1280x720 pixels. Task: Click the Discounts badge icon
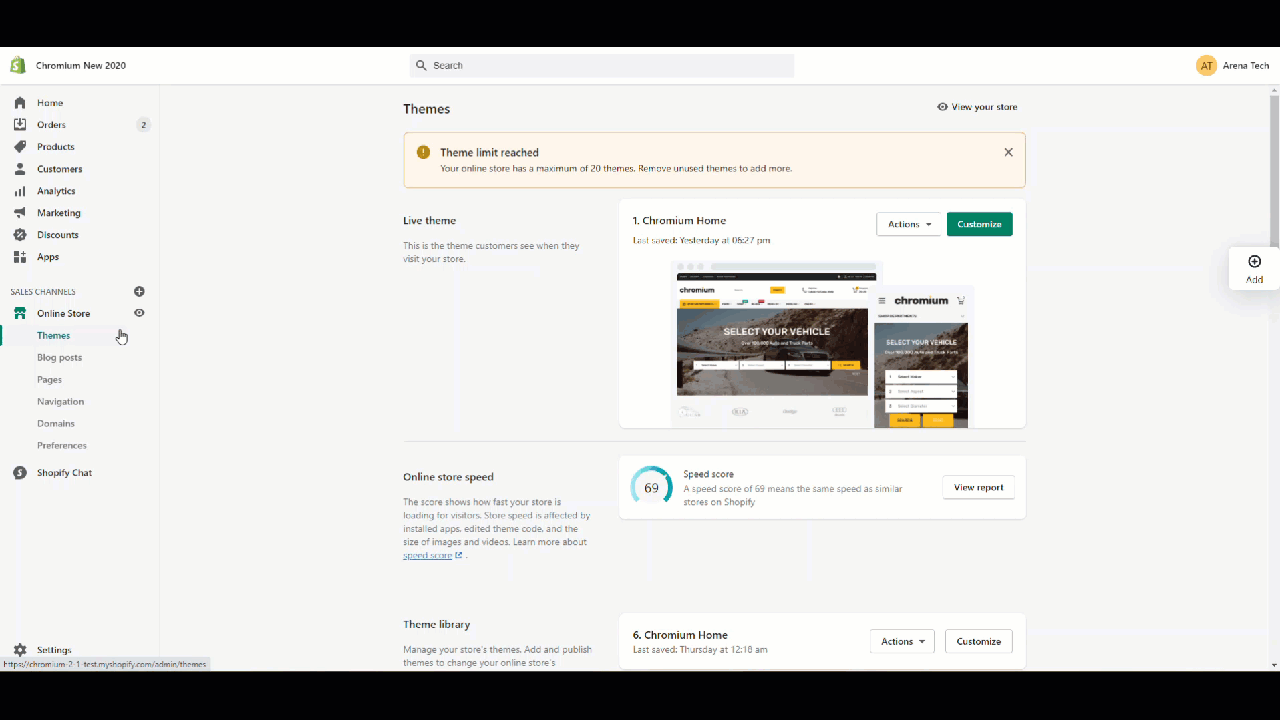click(20, 235)
